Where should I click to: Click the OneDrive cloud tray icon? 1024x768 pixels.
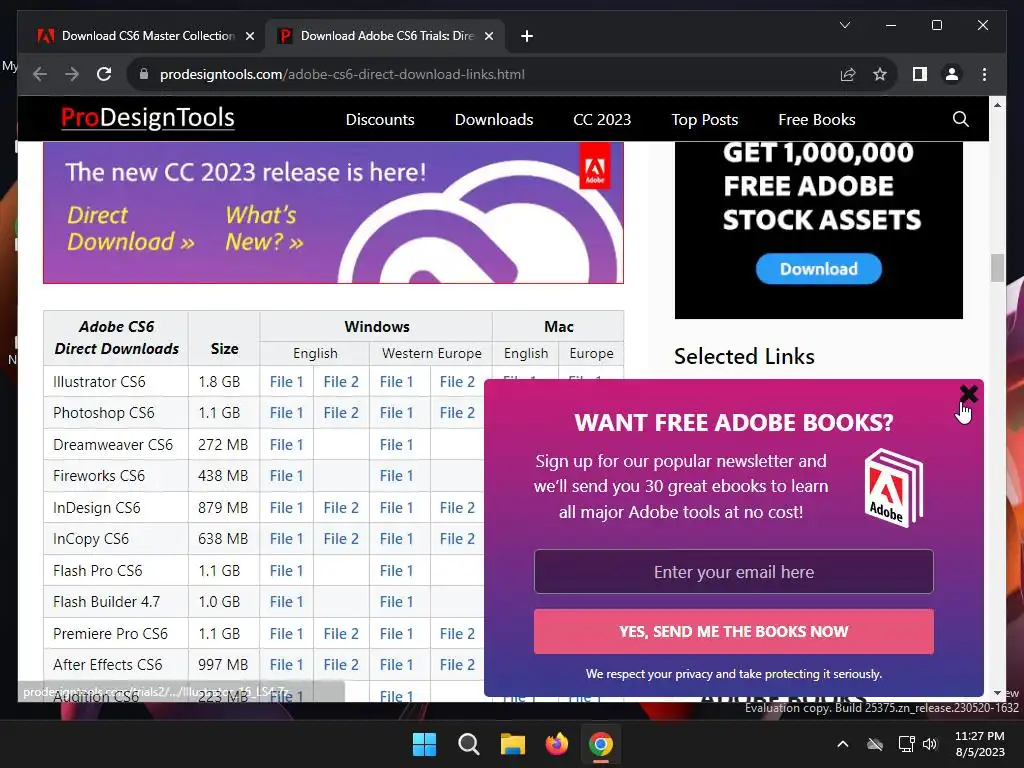click(875, 744)
